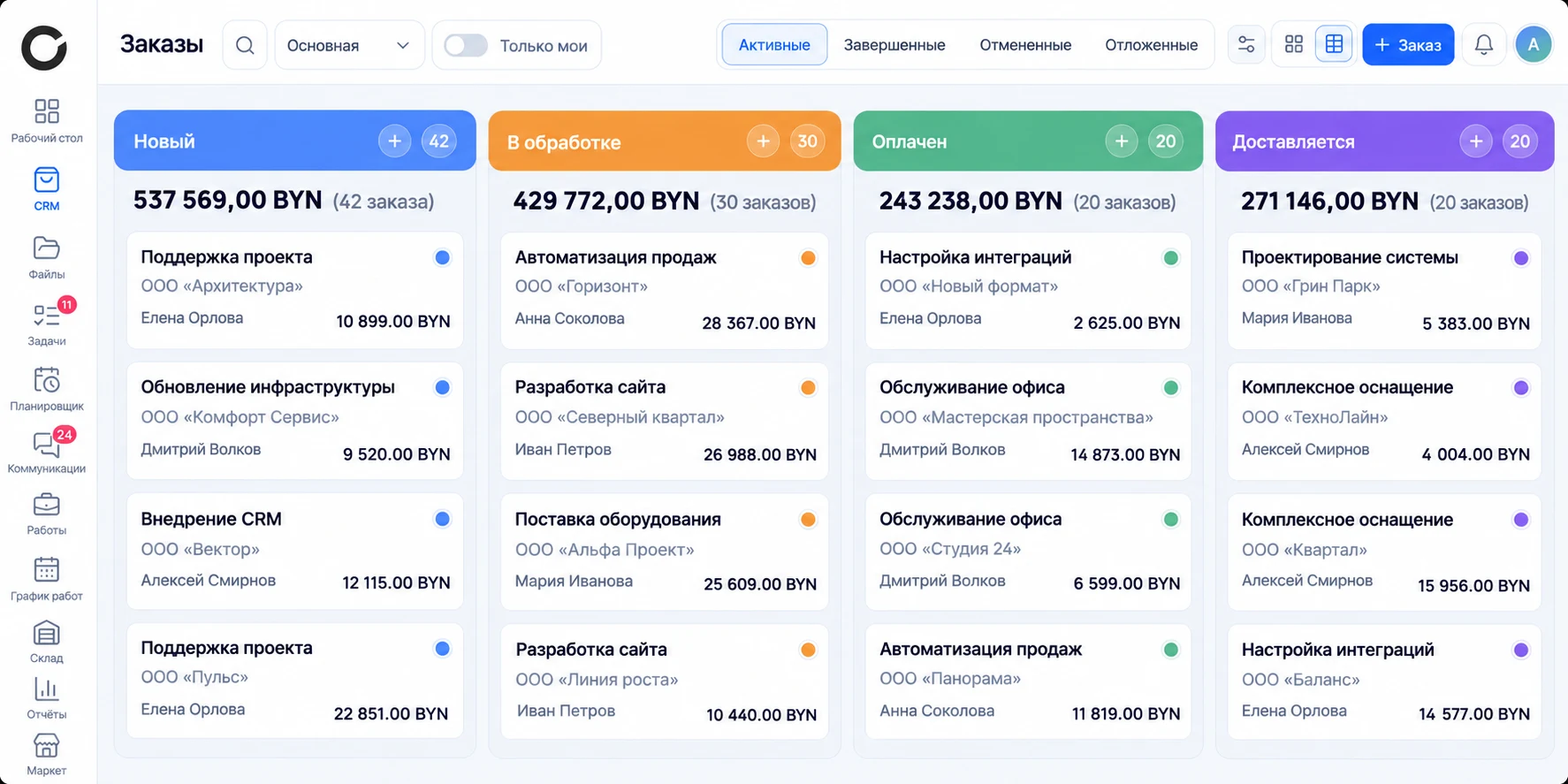Open Склад warehouse icon
1568x784 pixels.
tap(46, 634)
